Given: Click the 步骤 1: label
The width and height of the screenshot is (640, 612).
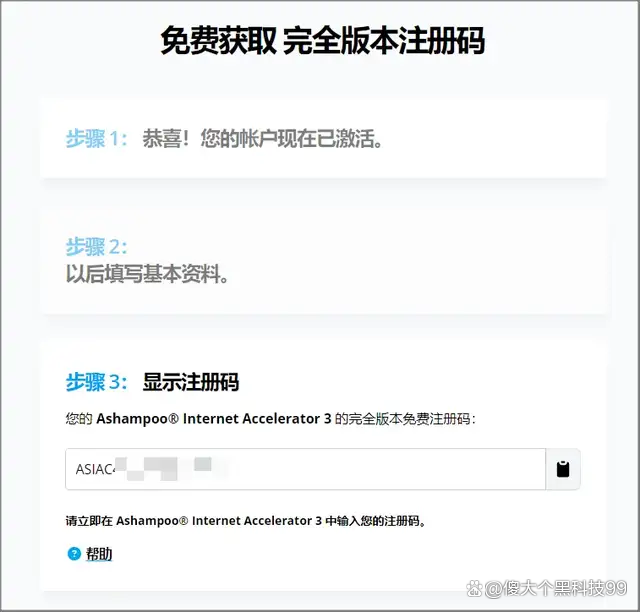Looking at the screenshot, I should (96, 139).
